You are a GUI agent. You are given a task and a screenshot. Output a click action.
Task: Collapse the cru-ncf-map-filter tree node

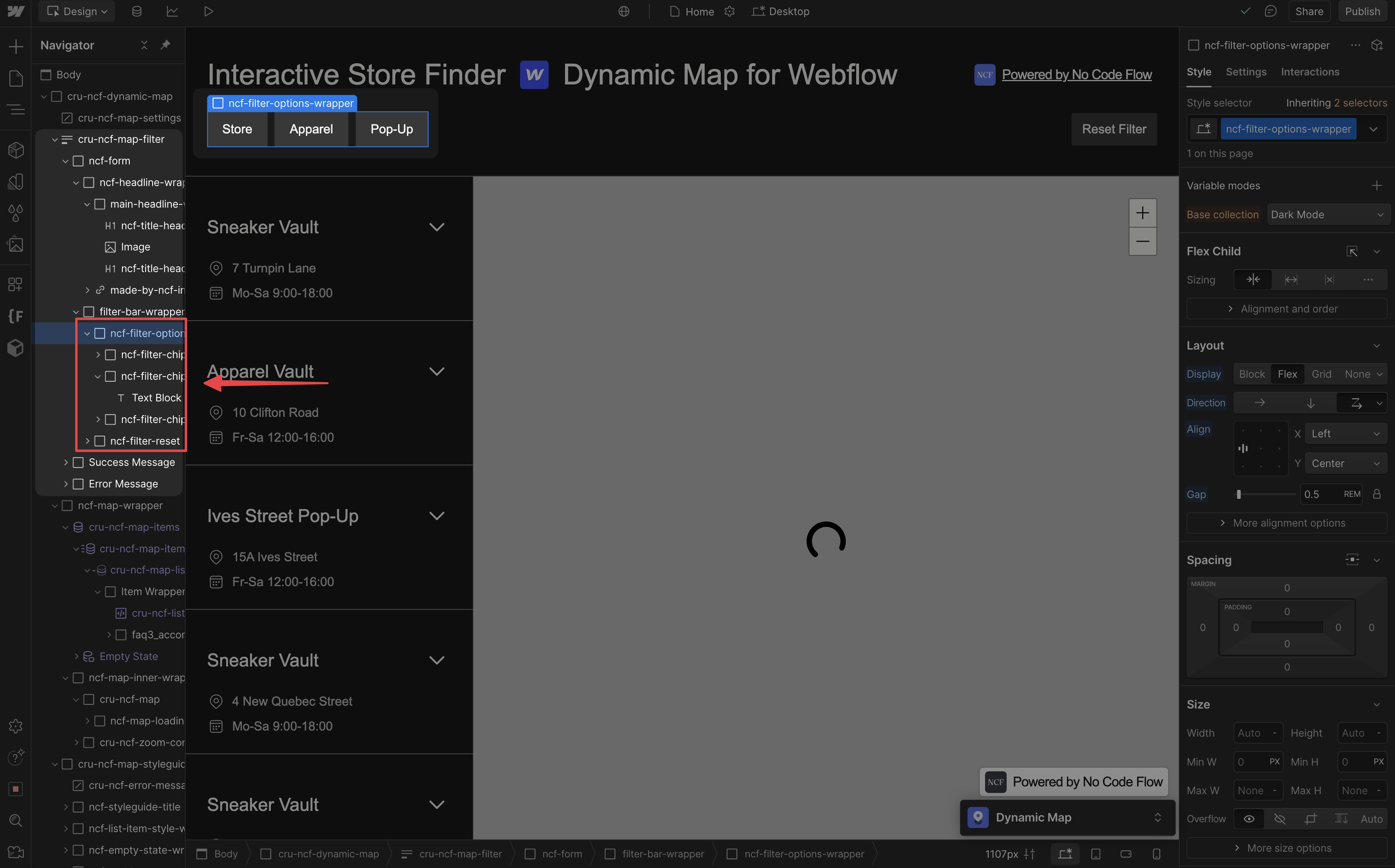pos(55,139)
